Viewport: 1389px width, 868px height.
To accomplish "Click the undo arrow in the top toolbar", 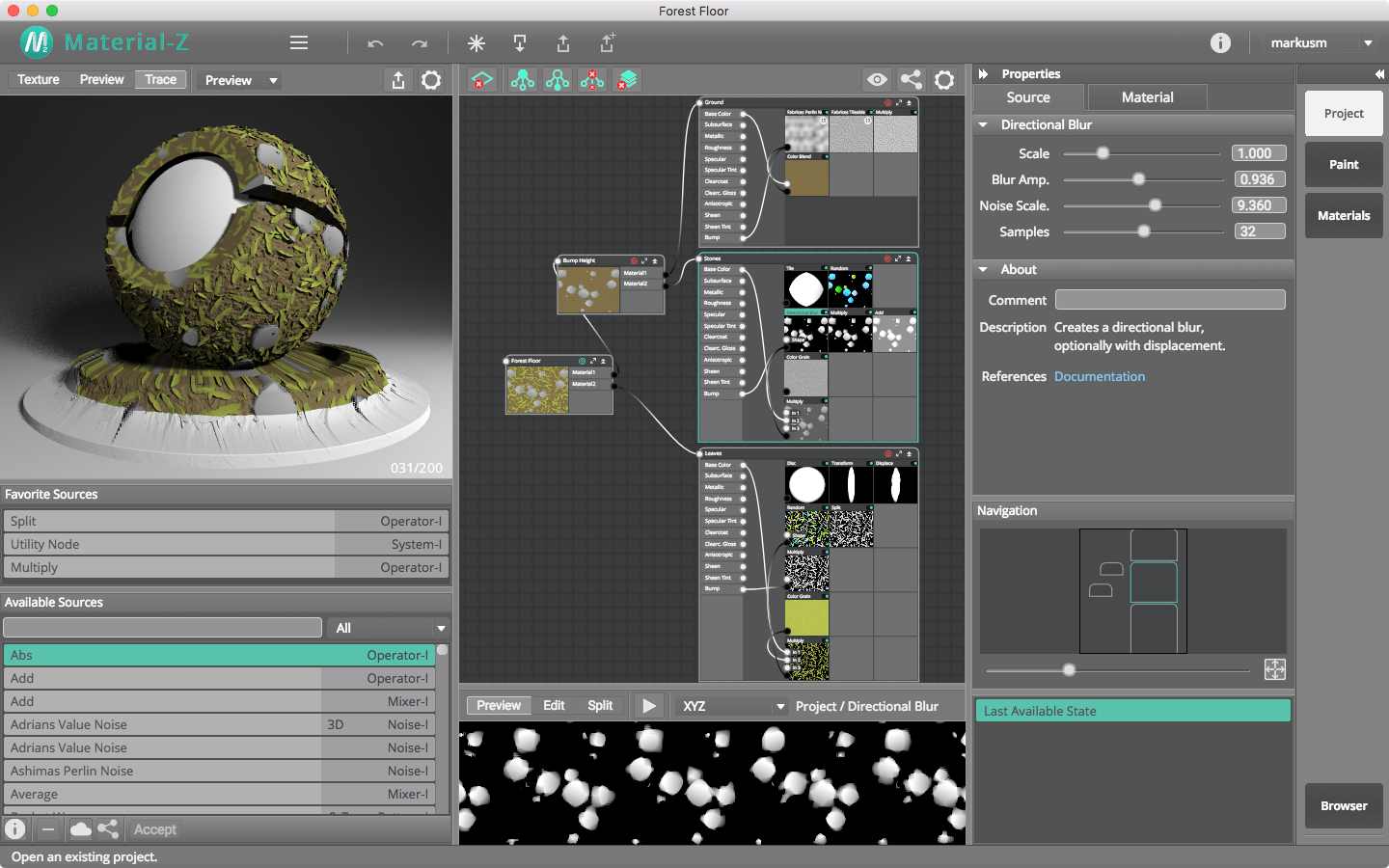I will tap(375, 43).
